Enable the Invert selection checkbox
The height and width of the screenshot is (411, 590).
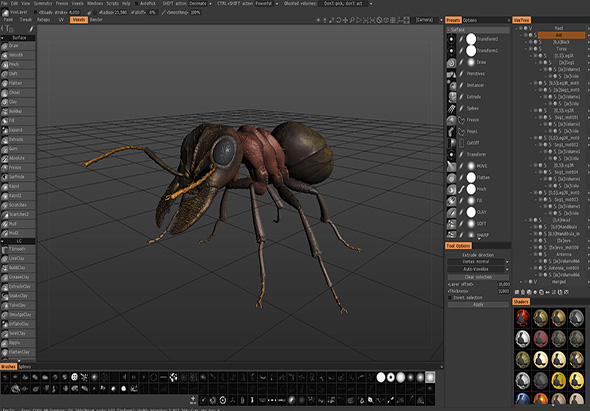450,298
